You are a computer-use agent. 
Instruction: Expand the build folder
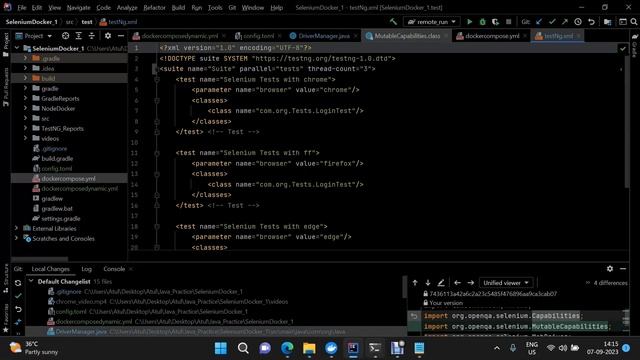[25, 78]
